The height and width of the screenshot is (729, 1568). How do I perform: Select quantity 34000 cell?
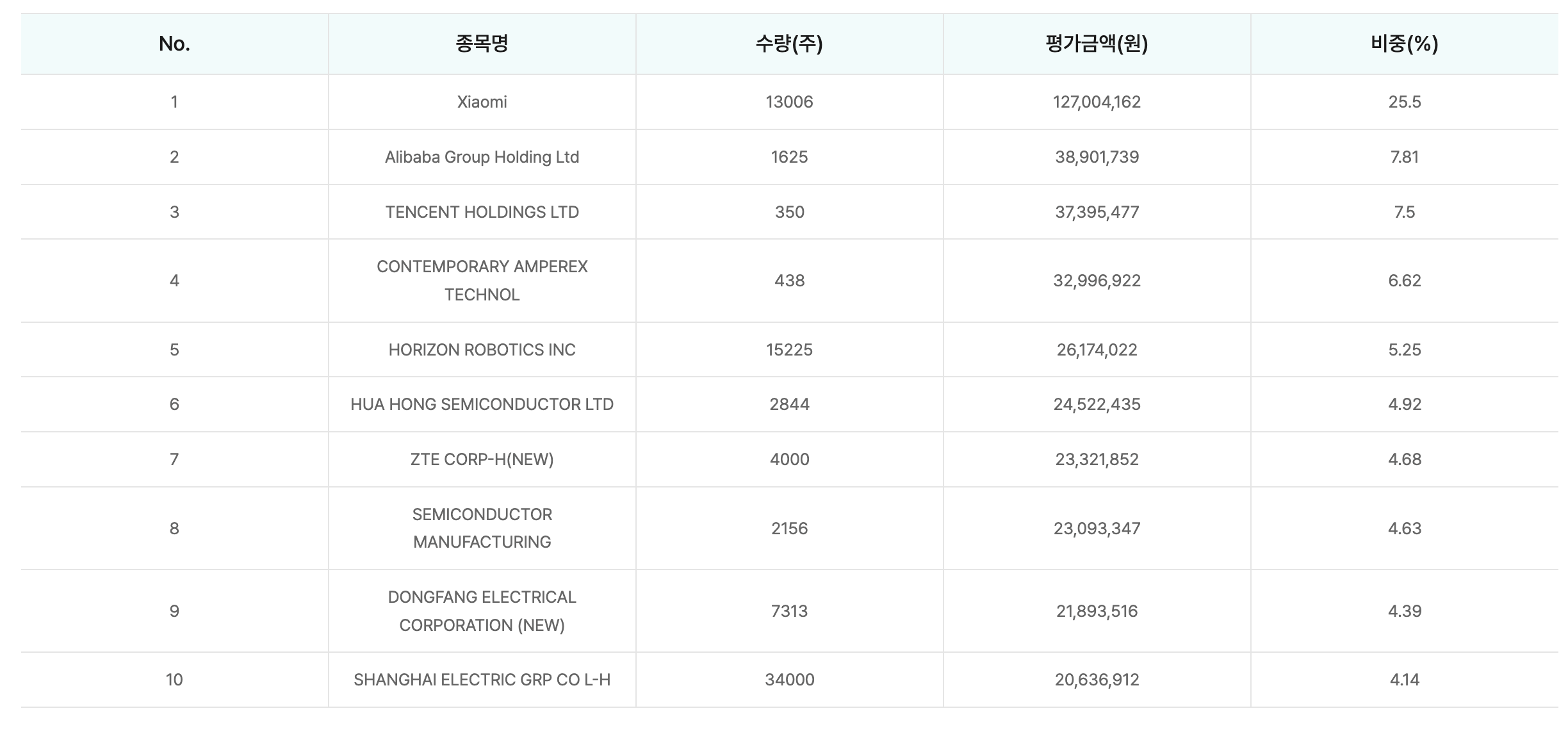(789, 680)
